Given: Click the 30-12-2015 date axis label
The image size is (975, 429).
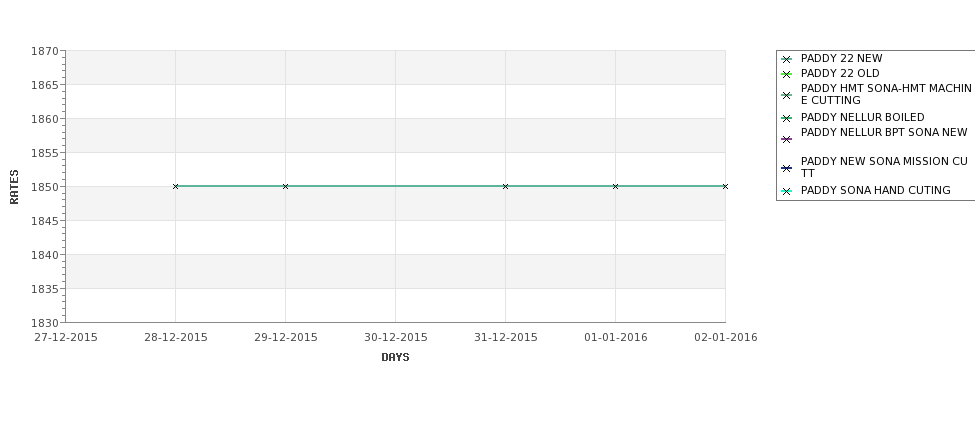Looking at the screenshot, I should (x=395, y=338).
